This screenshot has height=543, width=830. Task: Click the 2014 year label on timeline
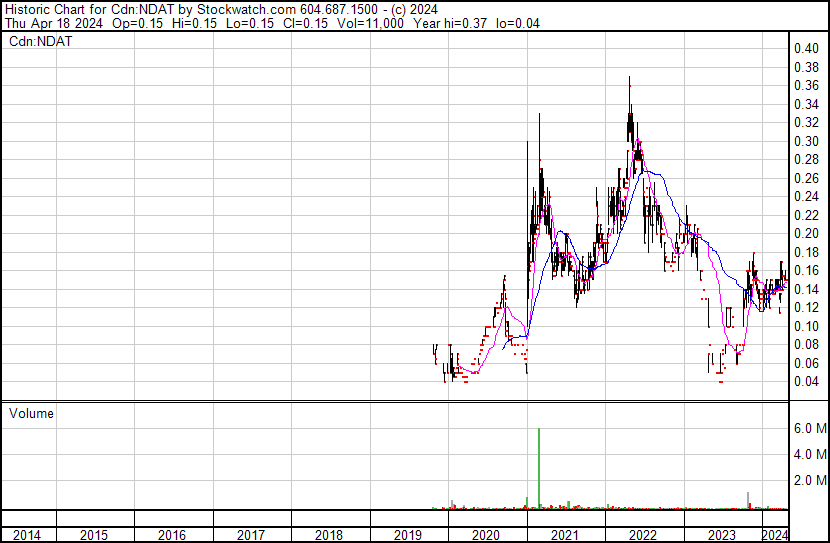28,535
